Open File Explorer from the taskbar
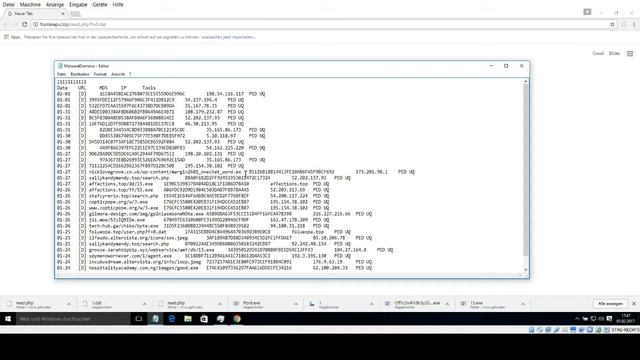 pyautogui.click(x=188, y=319)
